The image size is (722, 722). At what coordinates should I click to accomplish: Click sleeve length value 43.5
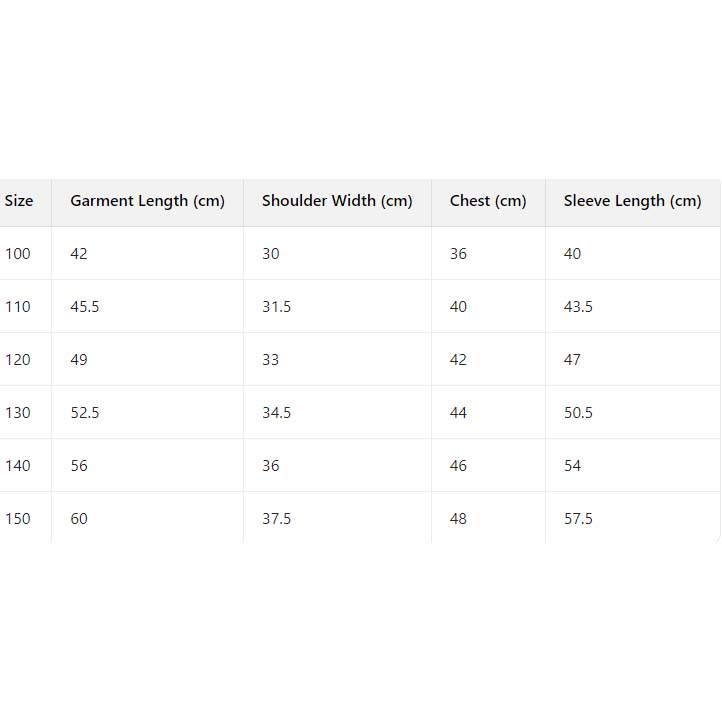click(x=578, y=307)
